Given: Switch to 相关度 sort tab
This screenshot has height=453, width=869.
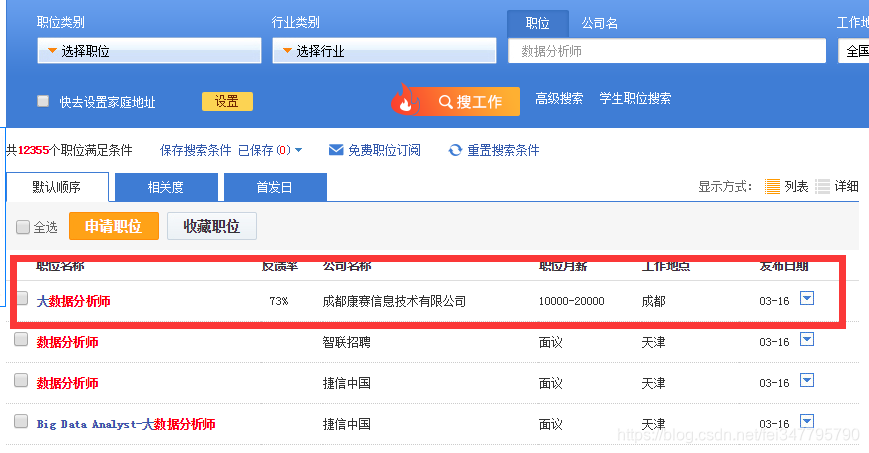Looking at the screenshot, I should (166, 187).
